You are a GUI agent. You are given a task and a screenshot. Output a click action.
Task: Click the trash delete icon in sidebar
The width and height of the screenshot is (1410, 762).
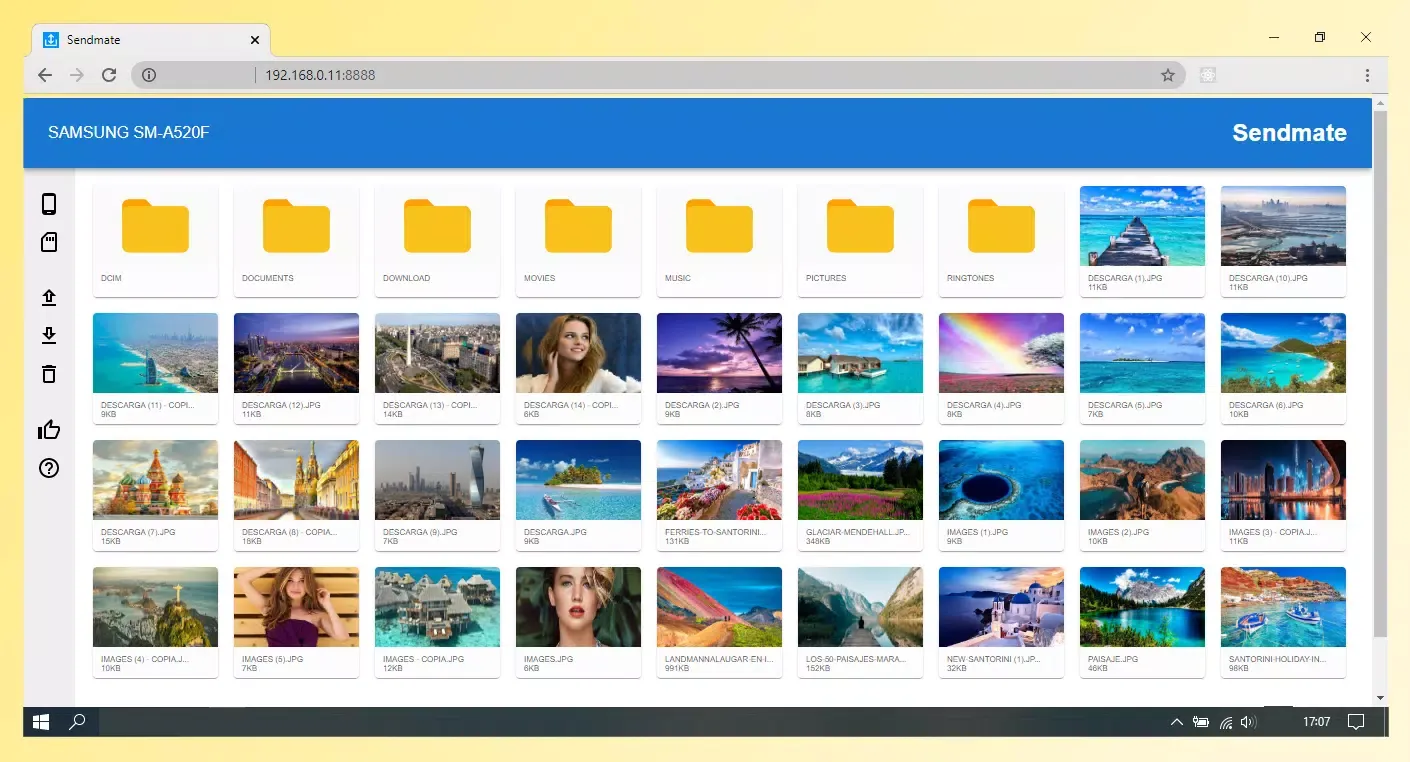[x=48, y=374]
